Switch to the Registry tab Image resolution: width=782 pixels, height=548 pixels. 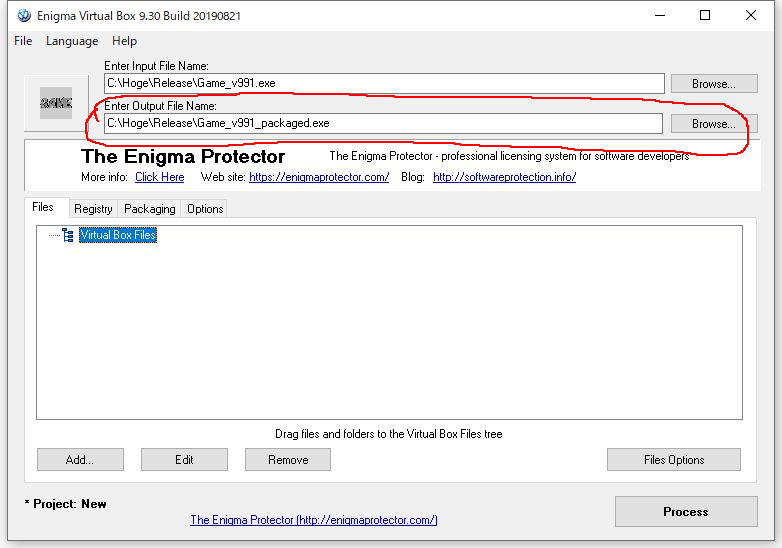[93, 209]
